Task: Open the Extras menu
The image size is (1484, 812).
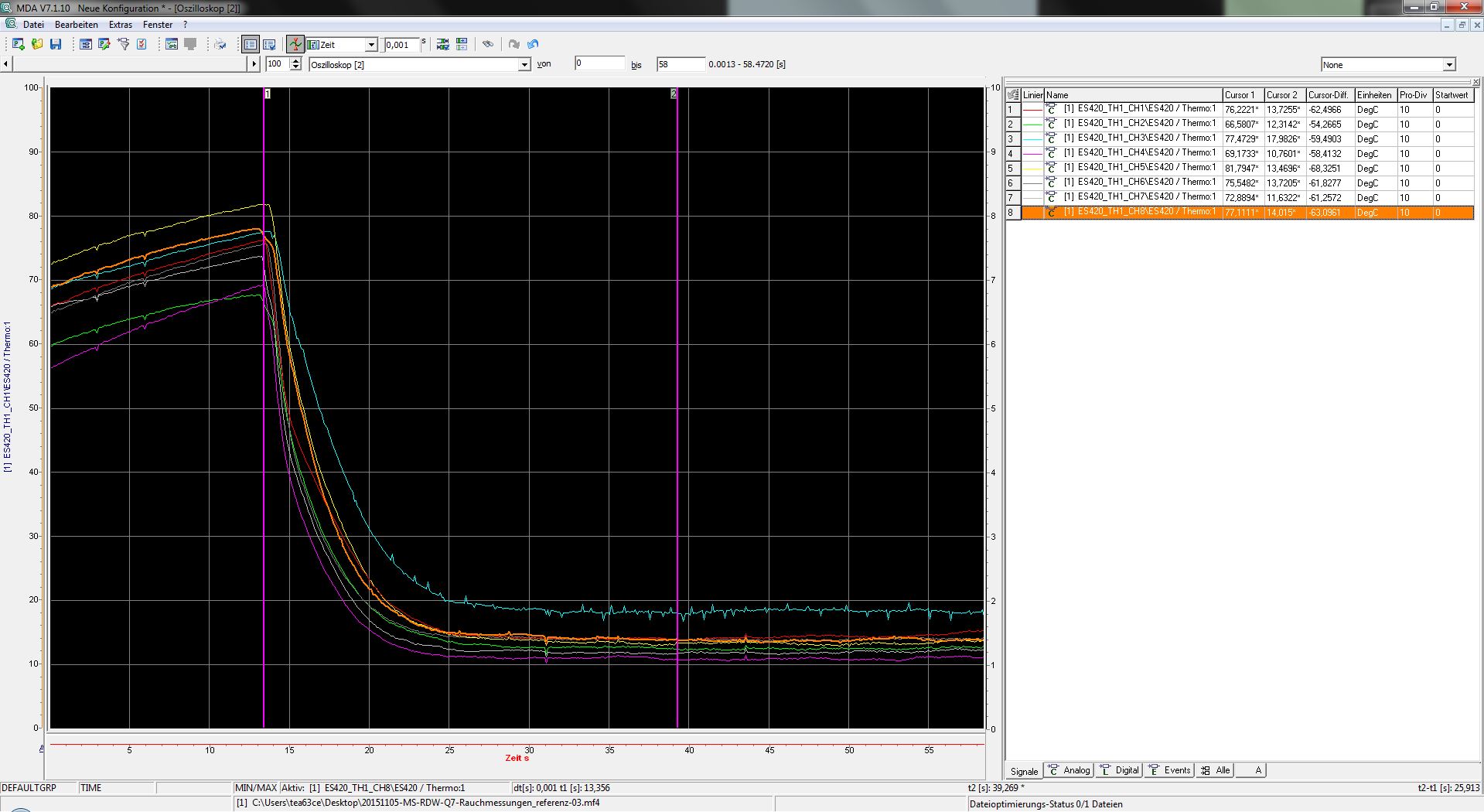Action: click(120, 25)
